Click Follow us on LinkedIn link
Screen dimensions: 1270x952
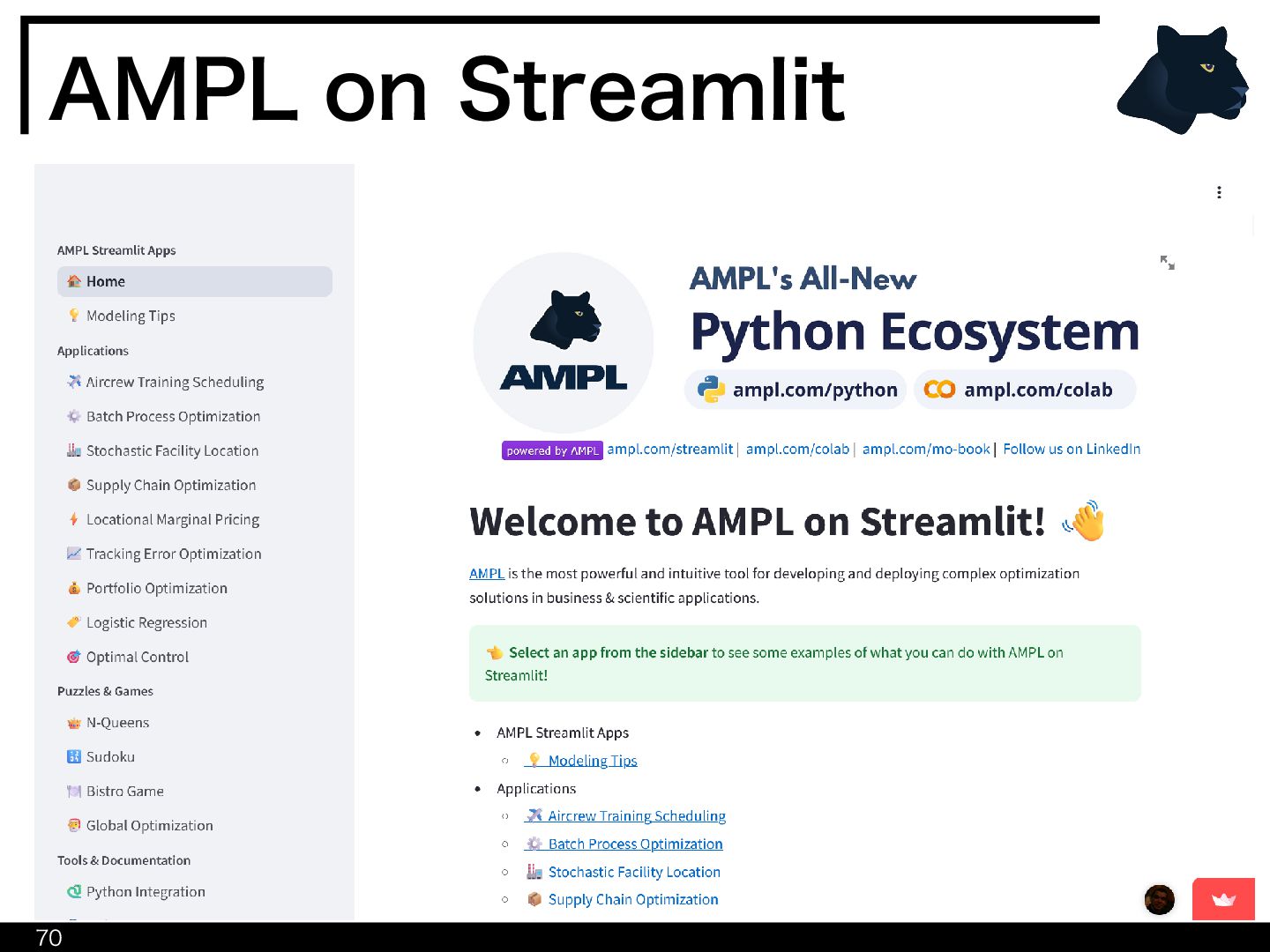(1072, 449)
